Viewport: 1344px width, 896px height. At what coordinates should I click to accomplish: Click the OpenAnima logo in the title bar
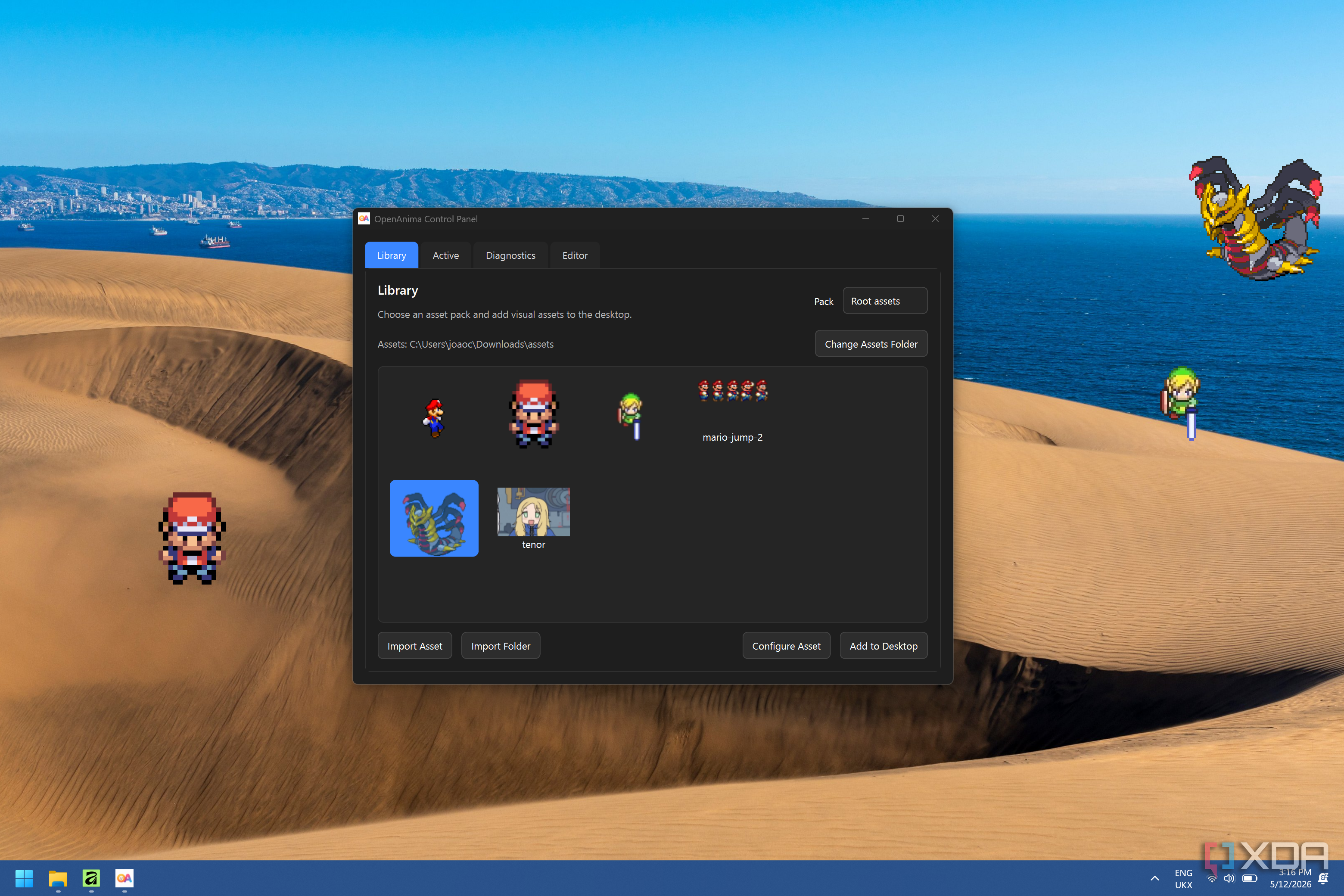point(364,219)
